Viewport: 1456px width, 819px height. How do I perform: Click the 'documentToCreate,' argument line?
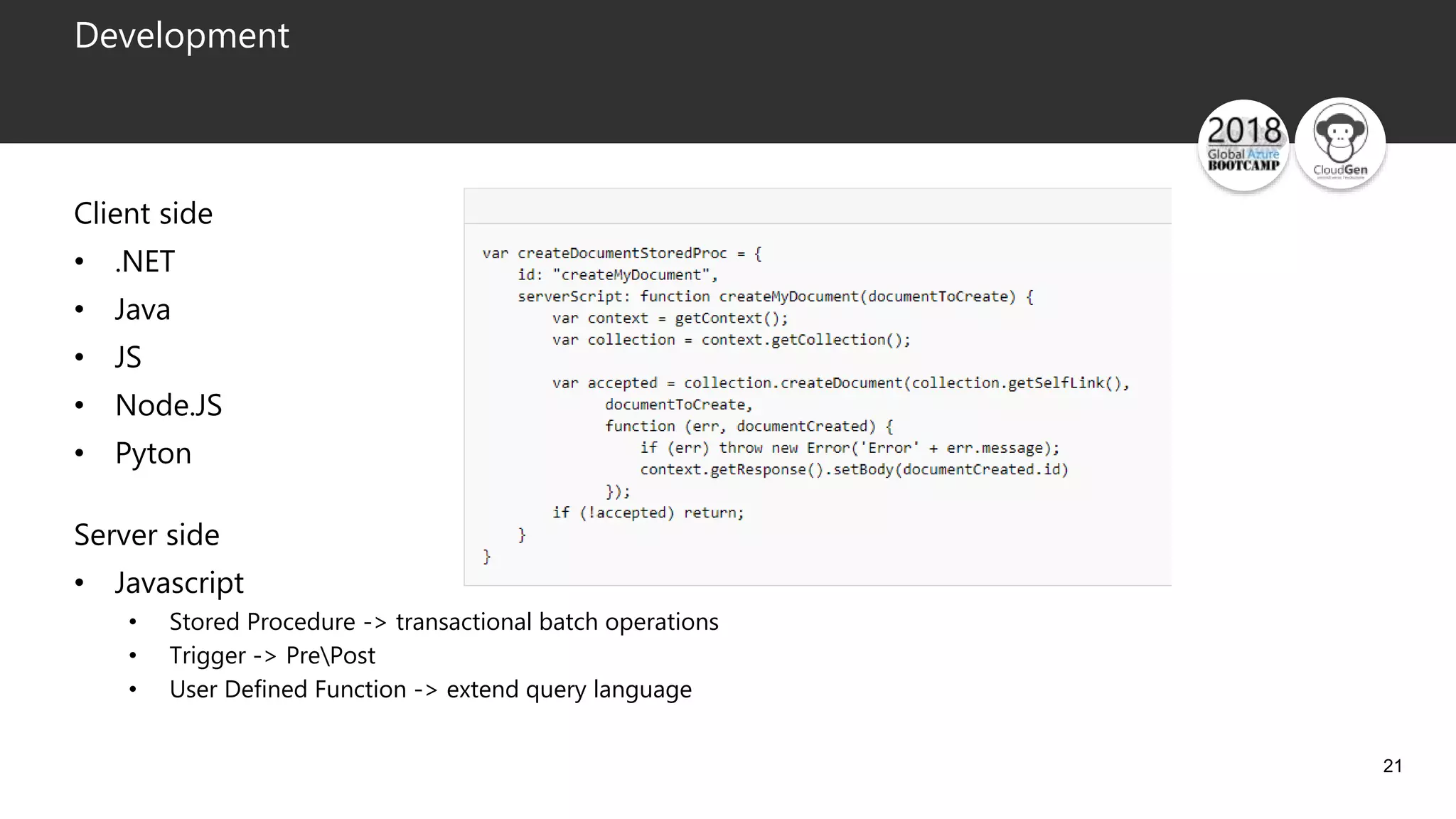[x=679, y=405]
